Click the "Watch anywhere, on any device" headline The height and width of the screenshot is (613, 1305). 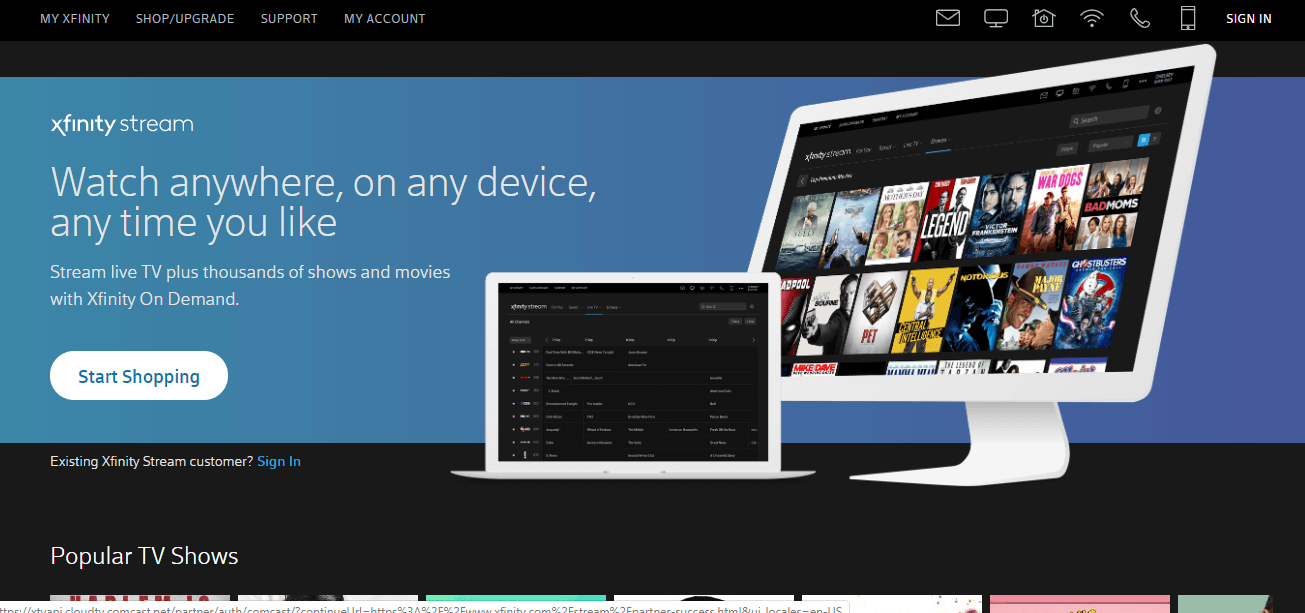[324, 203]
